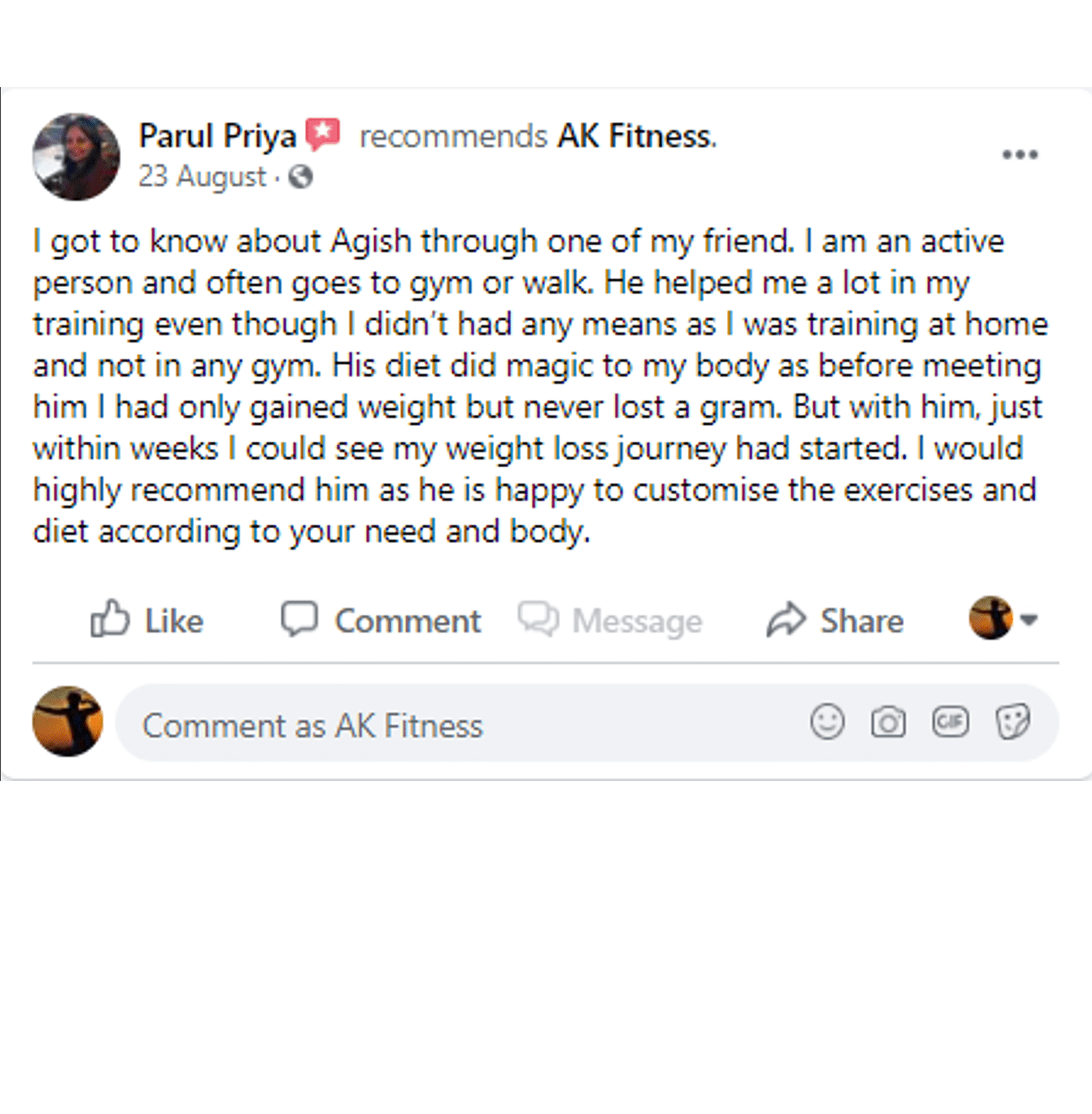Open the AK Fitness page link
The image size is (1092, 1114).
pyautogui.click(x=636, y=136)
